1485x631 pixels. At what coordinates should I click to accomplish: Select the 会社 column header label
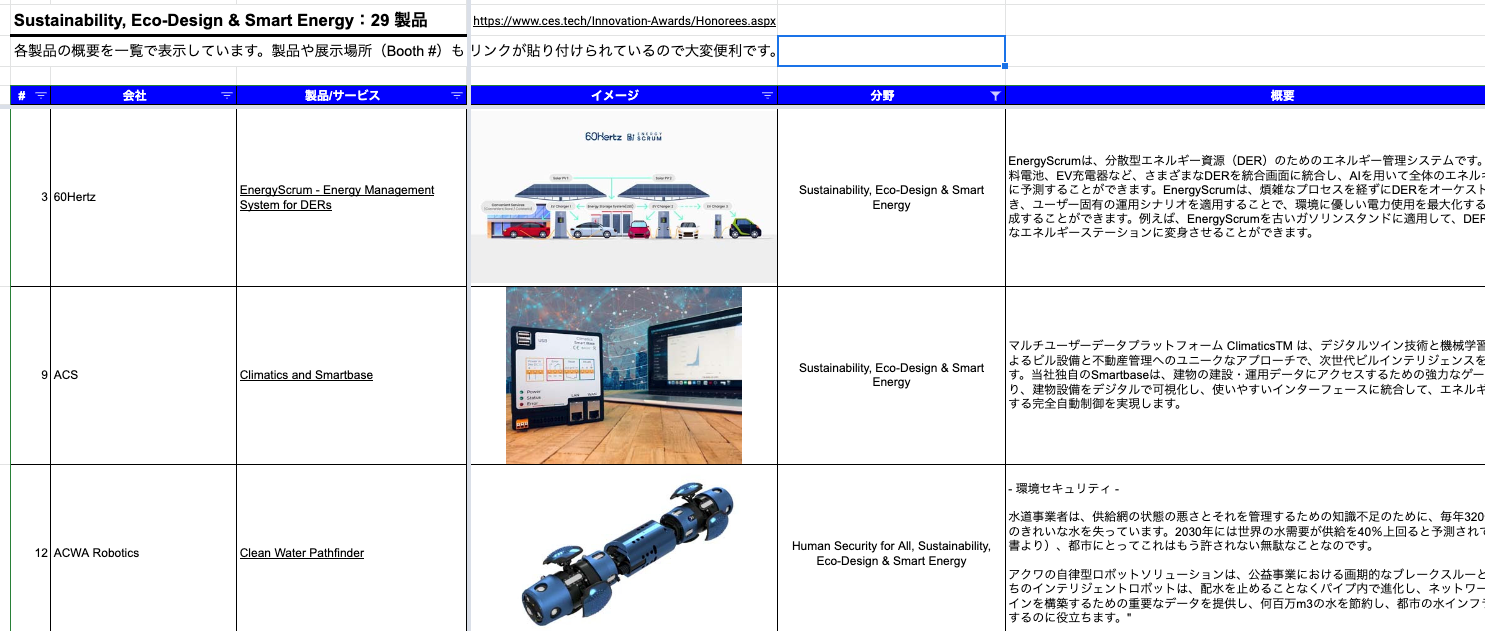[x=134, y=96]
